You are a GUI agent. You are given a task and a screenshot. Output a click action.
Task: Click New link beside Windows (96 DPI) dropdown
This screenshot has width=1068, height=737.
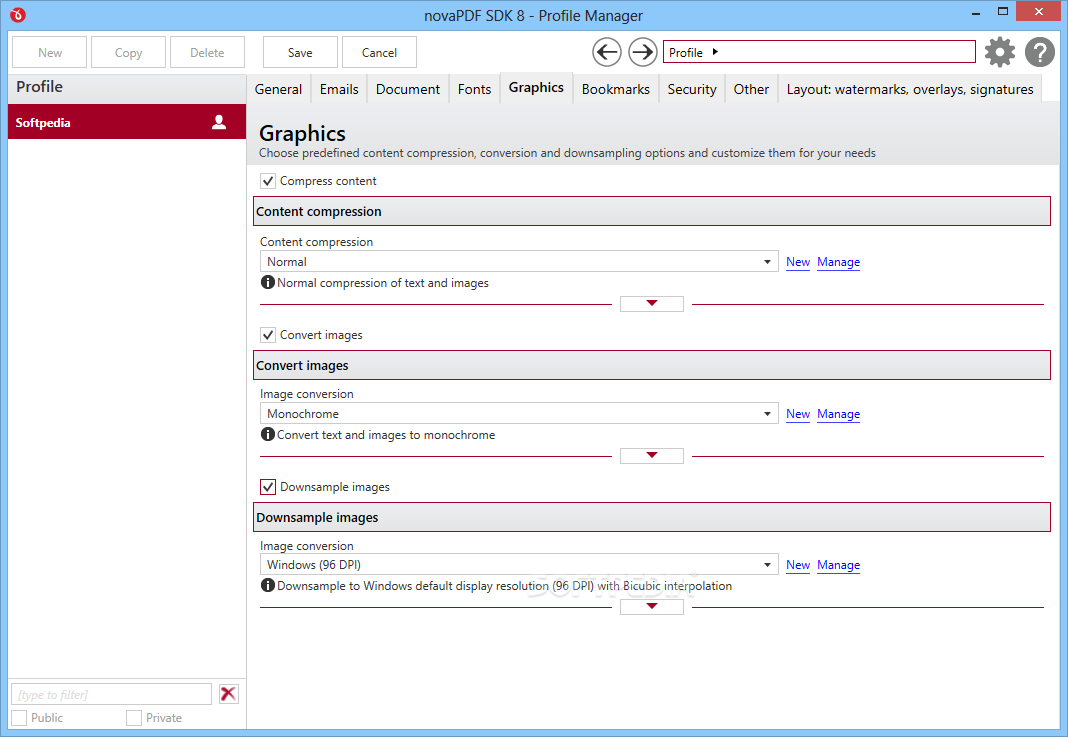798,565
